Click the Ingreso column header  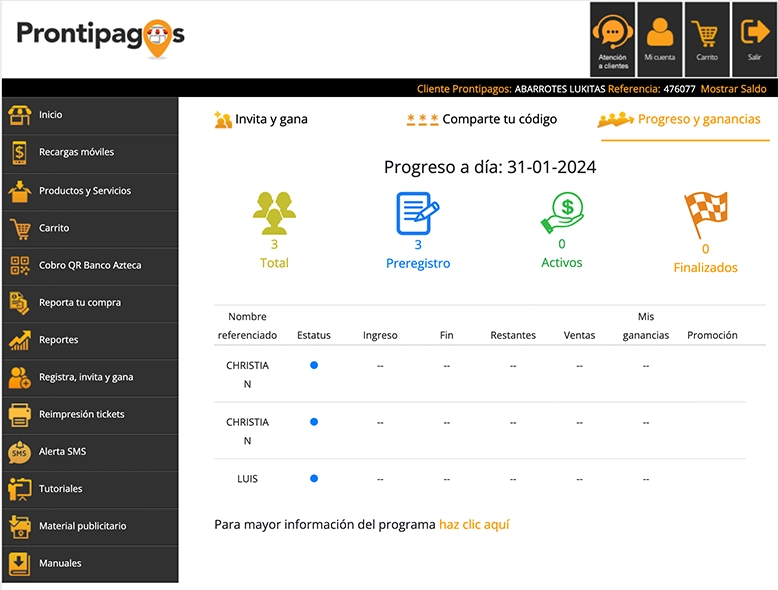[380, 335]
